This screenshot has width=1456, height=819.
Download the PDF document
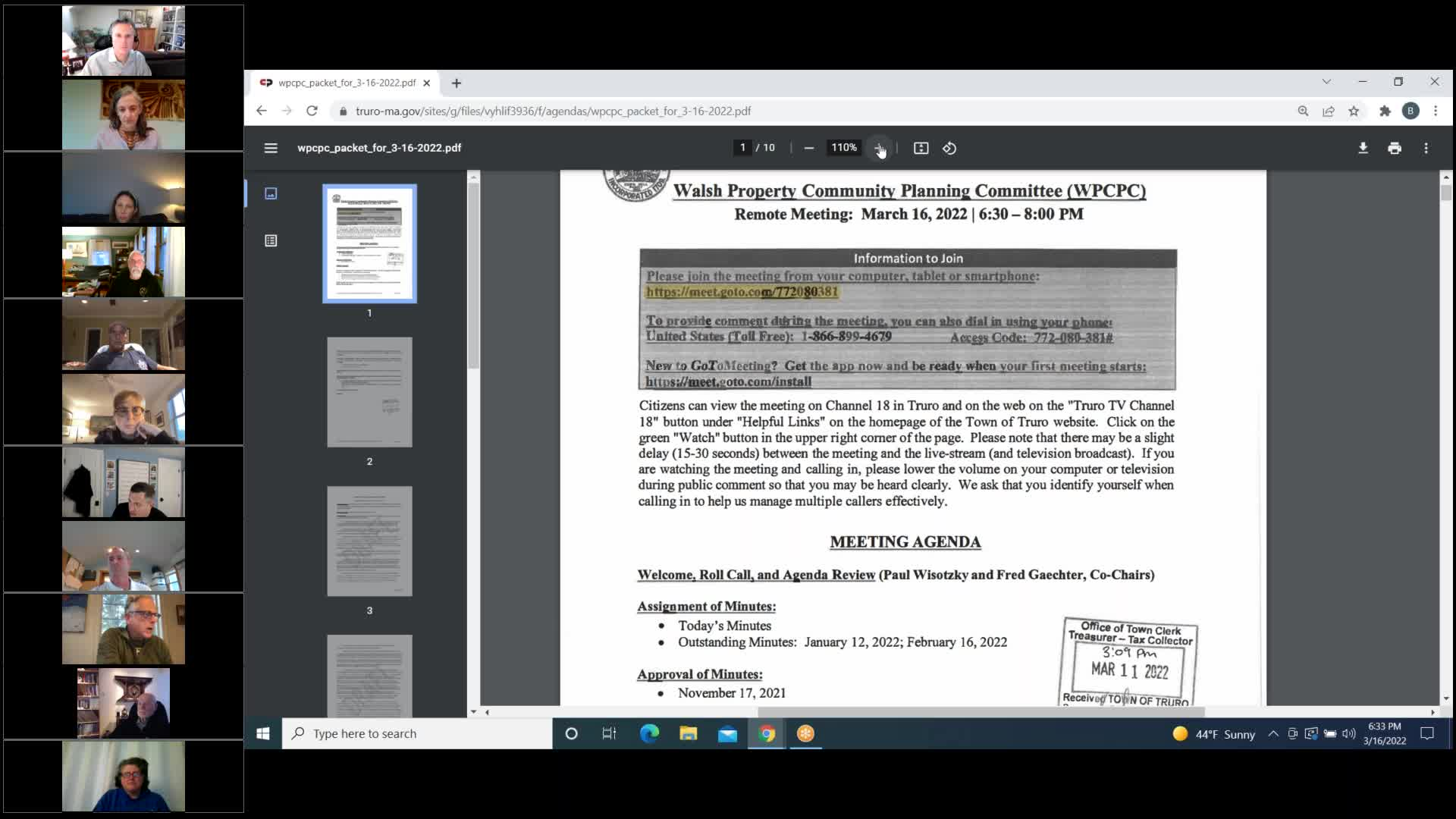click(x=1363, y=148)
